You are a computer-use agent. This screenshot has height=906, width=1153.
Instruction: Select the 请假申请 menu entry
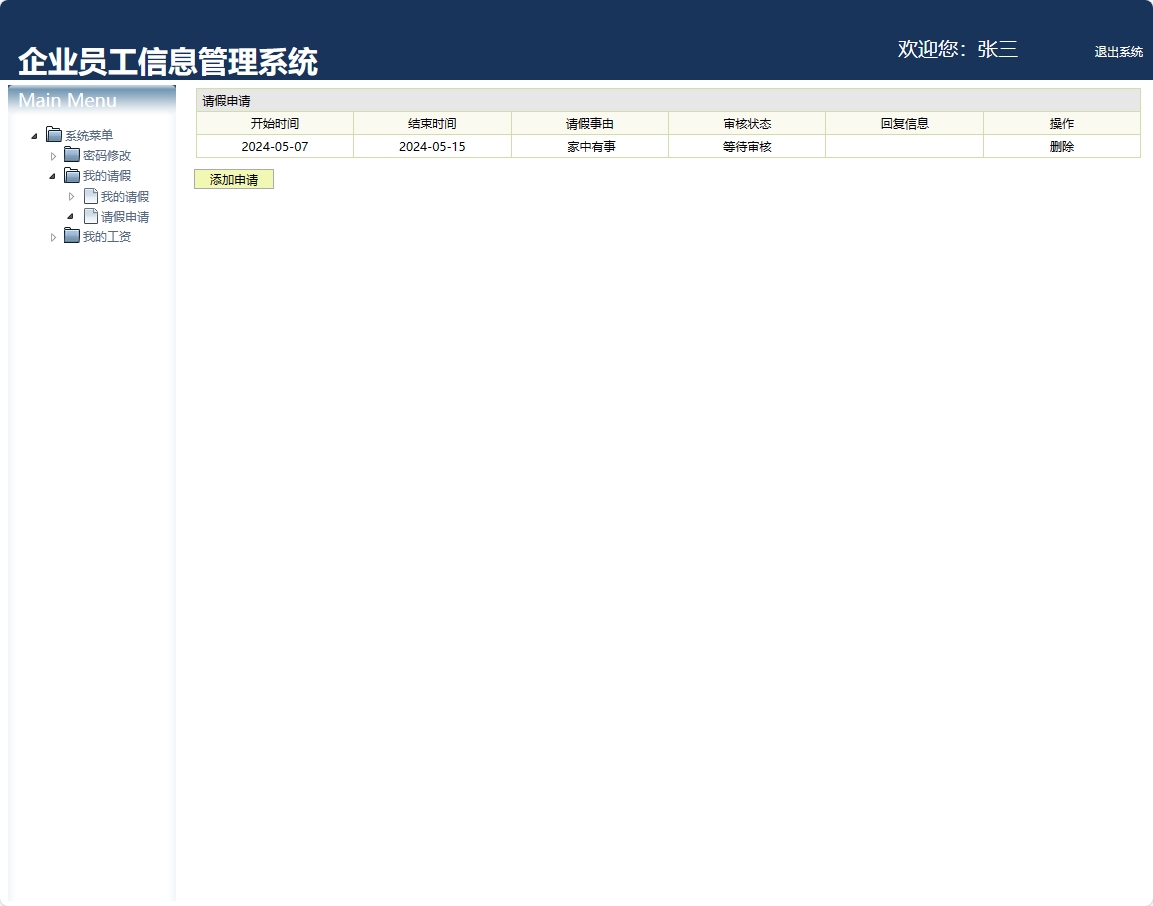point(124,216)
